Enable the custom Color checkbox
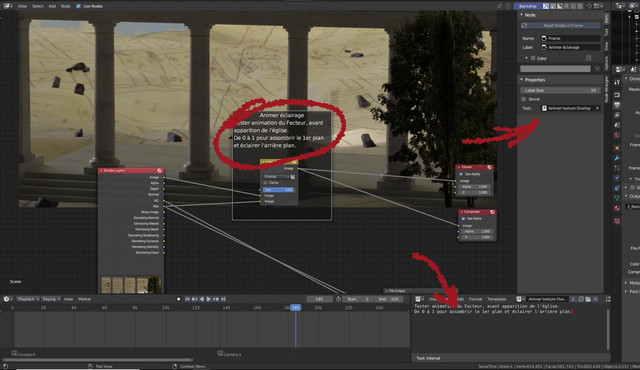Viewport: 640px width, 370px height. tap(533, 58)
